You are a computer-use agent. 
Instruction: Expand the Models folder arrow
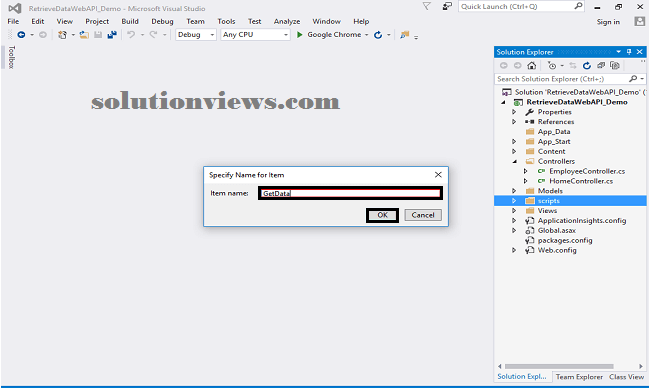click(x=514, y=191)
